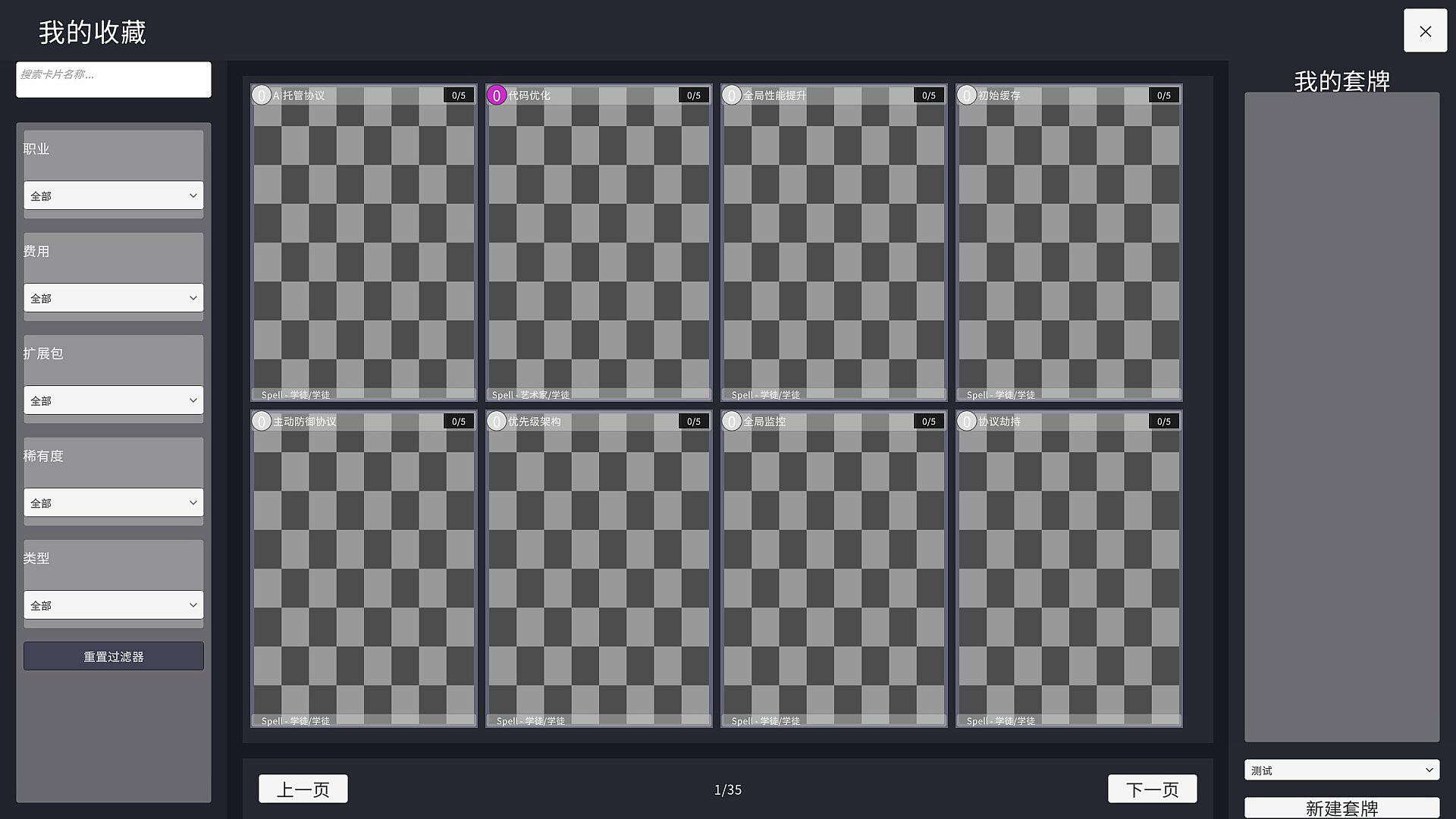Click the 0/5 counter on 初始缓存 card
The width and height of the screenshot is (1456, 819).
pos(1164,96)
